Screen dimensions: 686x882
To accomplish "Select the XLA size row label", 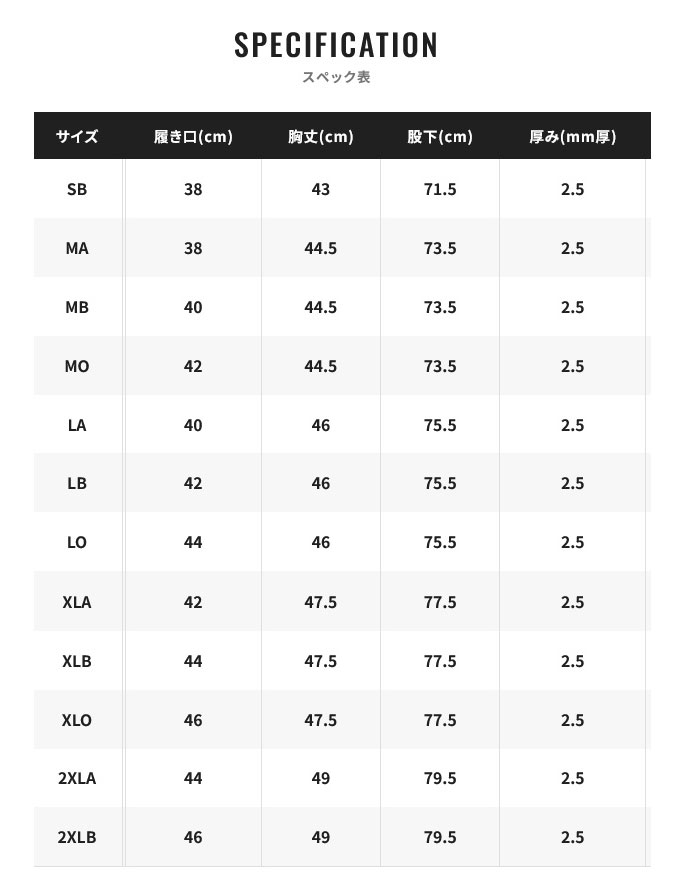I will coord(77,602).
